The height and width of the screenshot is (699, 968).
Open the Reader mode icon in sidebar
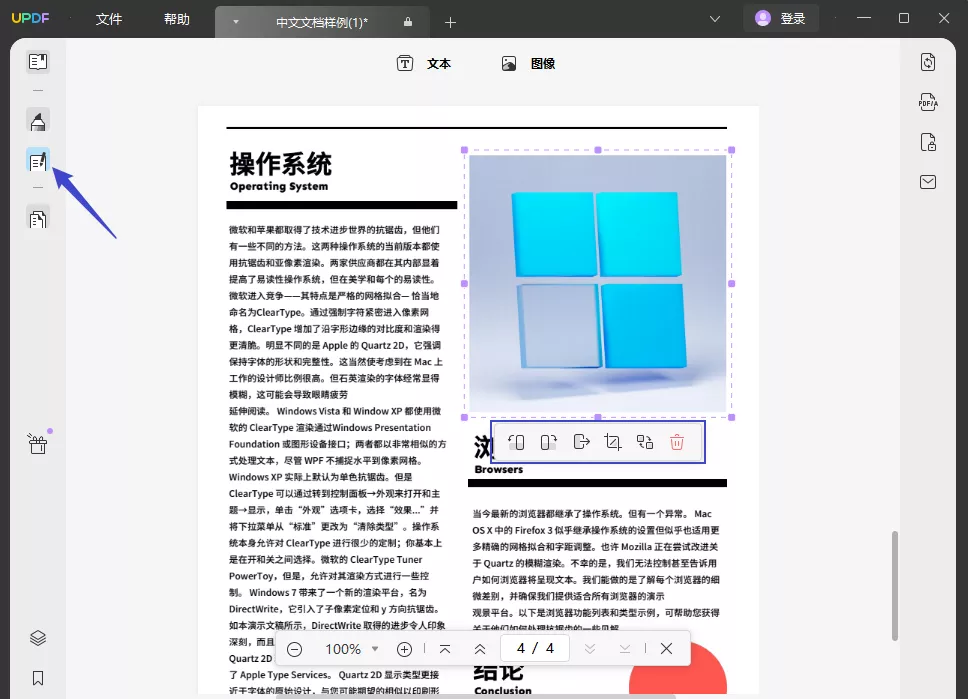click(x=38, y=62)
